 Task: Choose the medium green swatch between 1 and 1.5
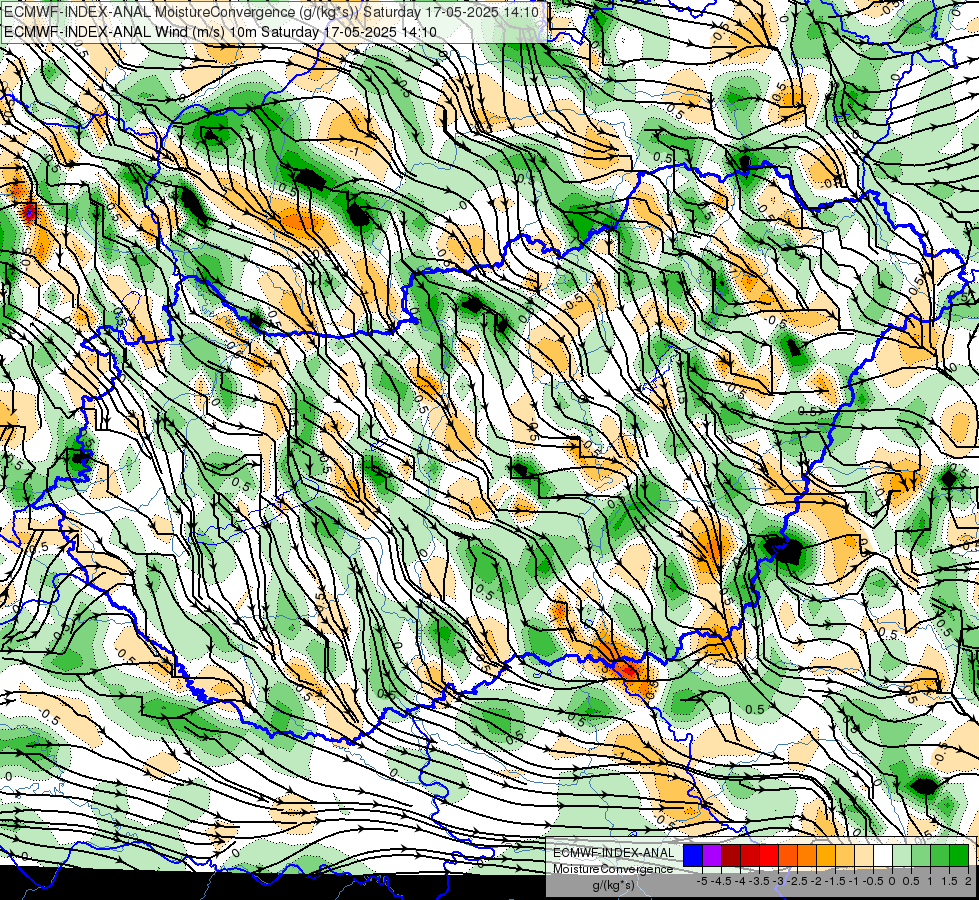pyautogui.click(x=940, y=855)
